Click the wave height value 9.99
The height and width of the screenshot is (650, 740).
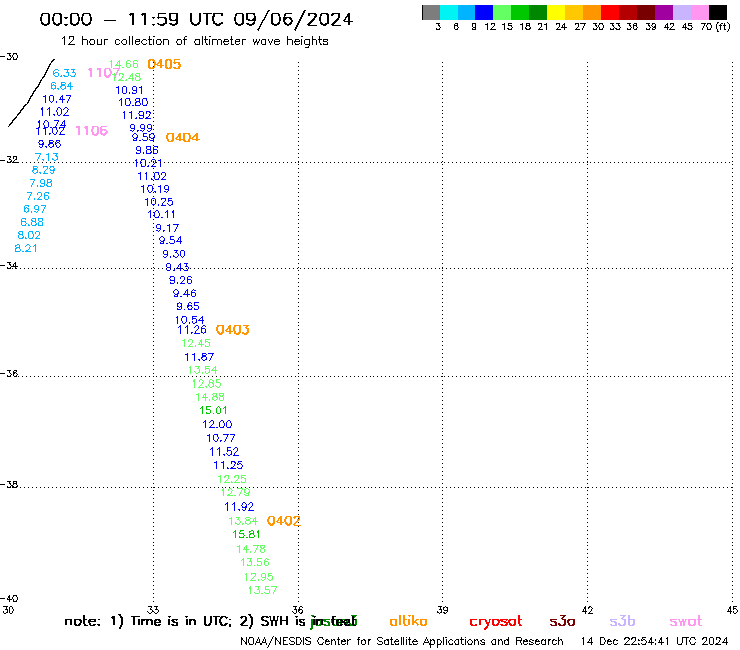141,128
